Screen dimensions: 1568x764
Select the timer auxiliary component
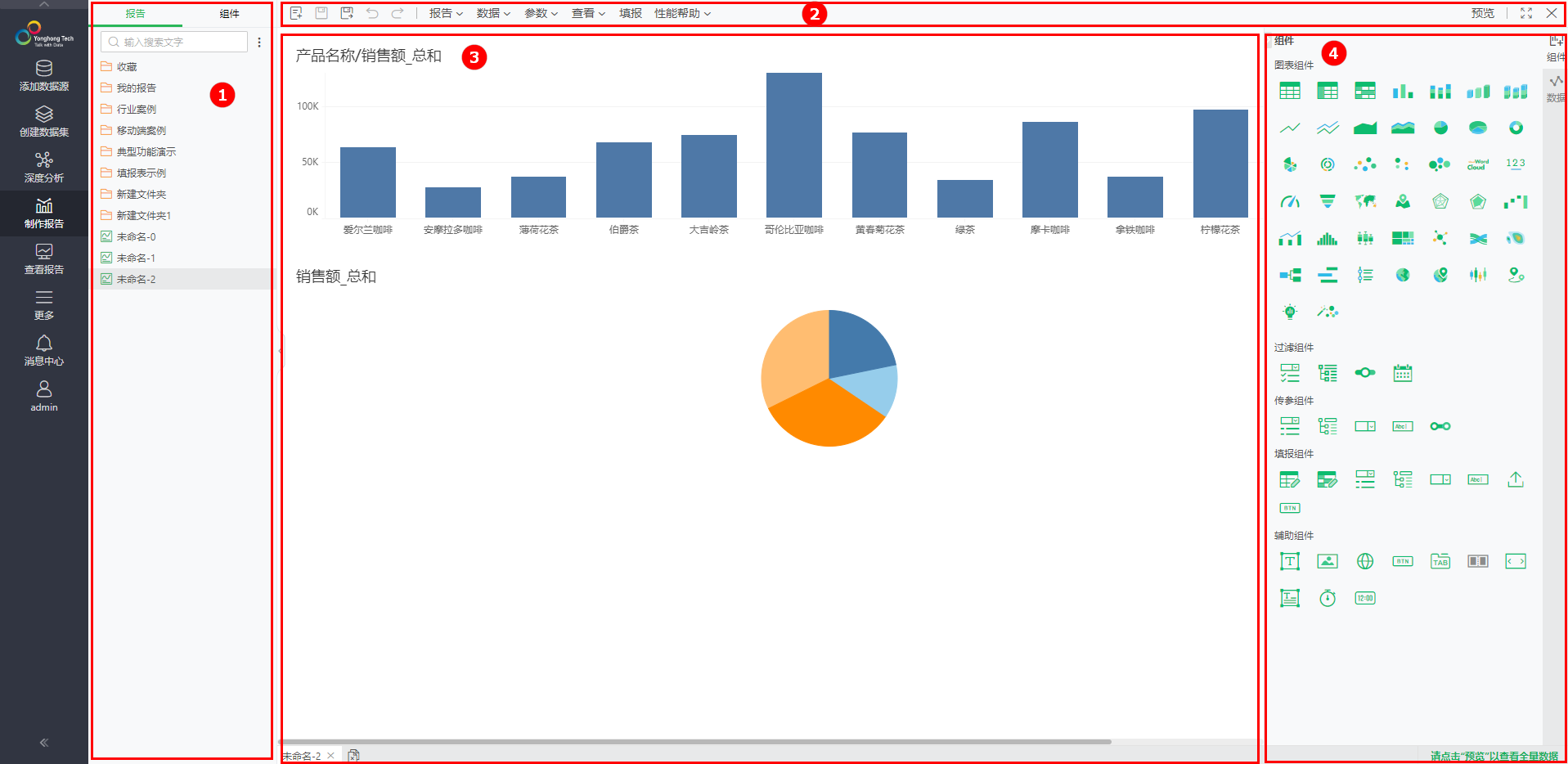click(1327, 598)
